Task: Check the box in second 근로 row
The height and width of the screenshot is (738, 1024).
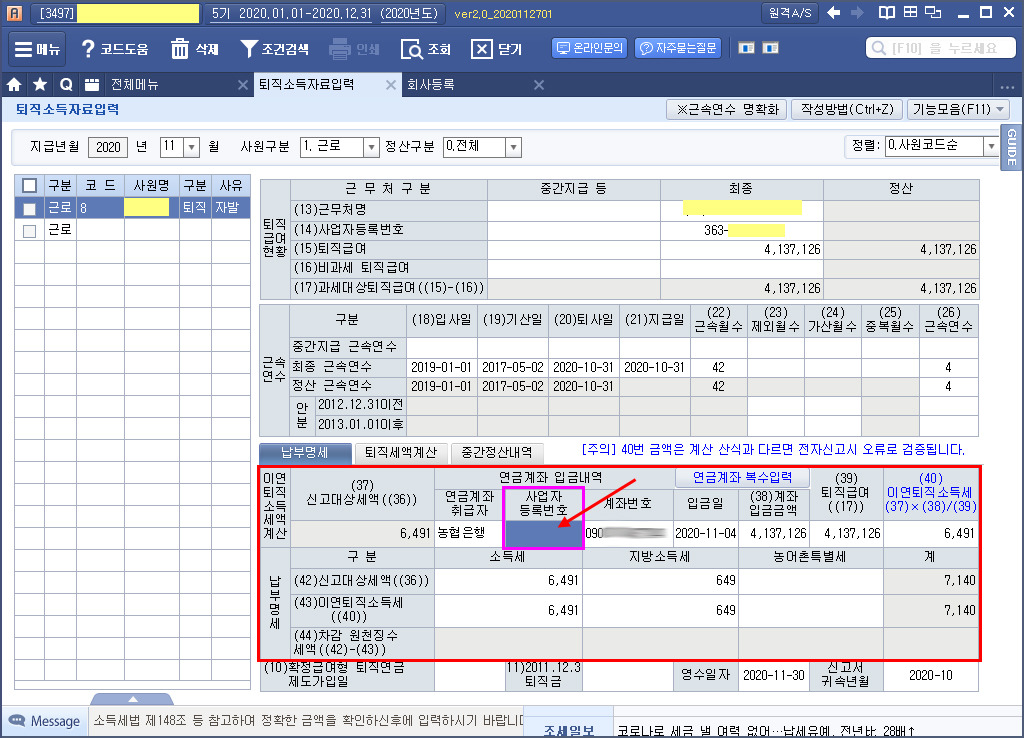Action: tap(29, 231)
